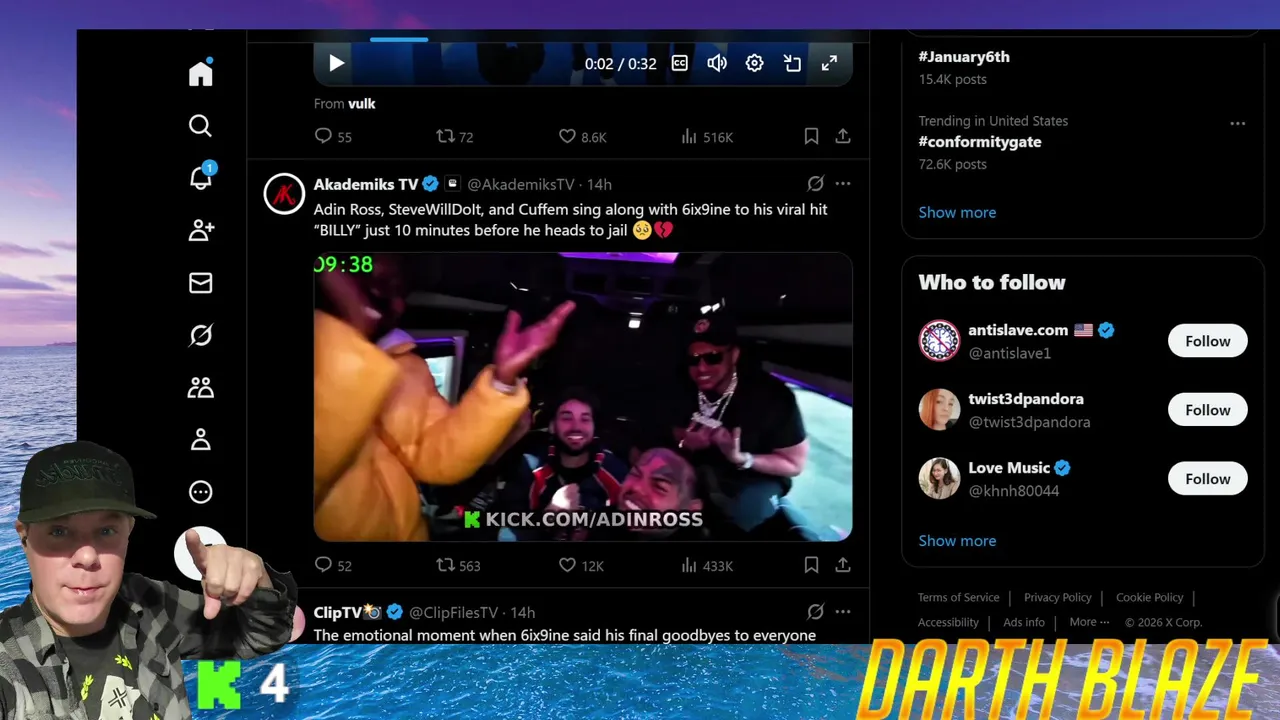Follow Love Music
Screen dimensions: 1280x720
(x=1208, y=479)
